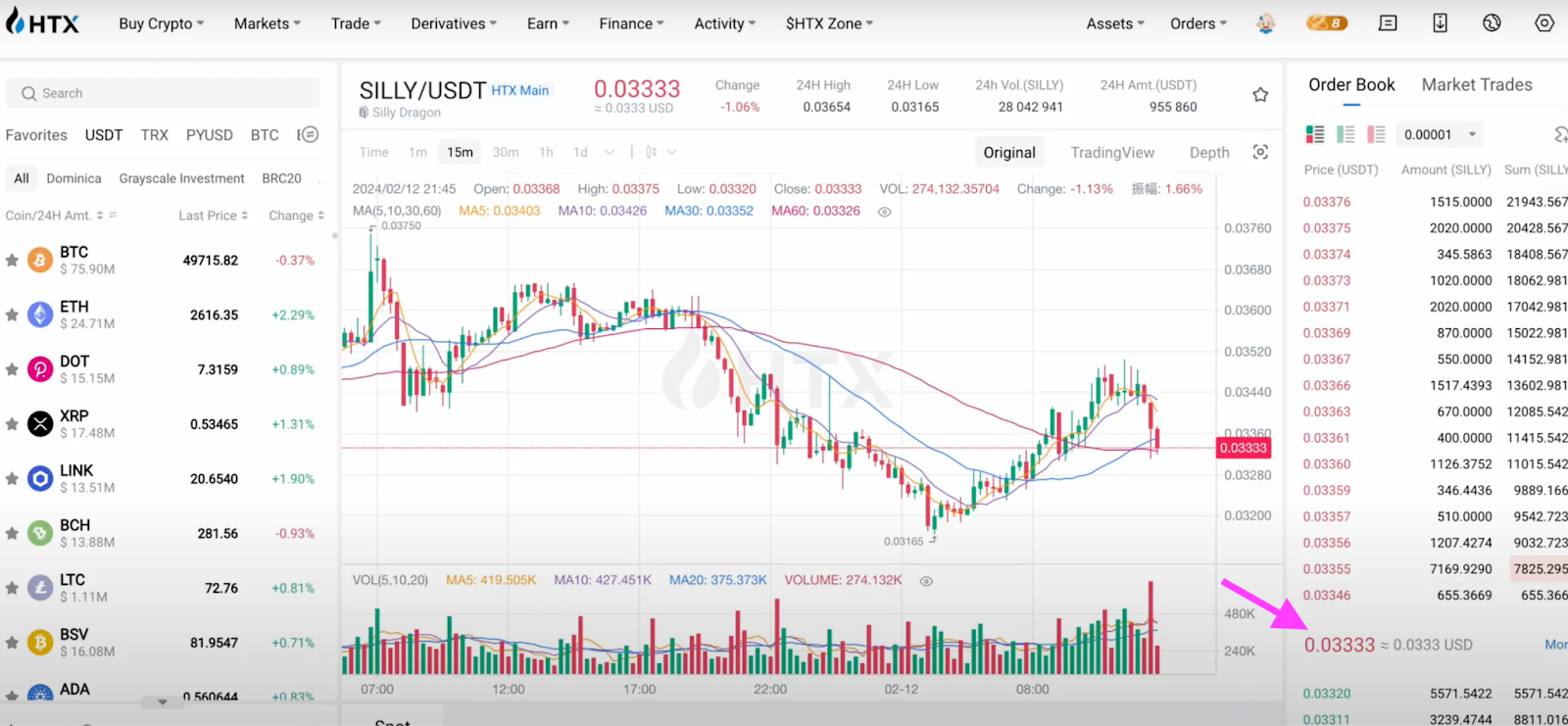Image resolution: width=1568 pixels, height=726 pixels.
Task: Select the TRX market tab
Action: pos(154,135)
